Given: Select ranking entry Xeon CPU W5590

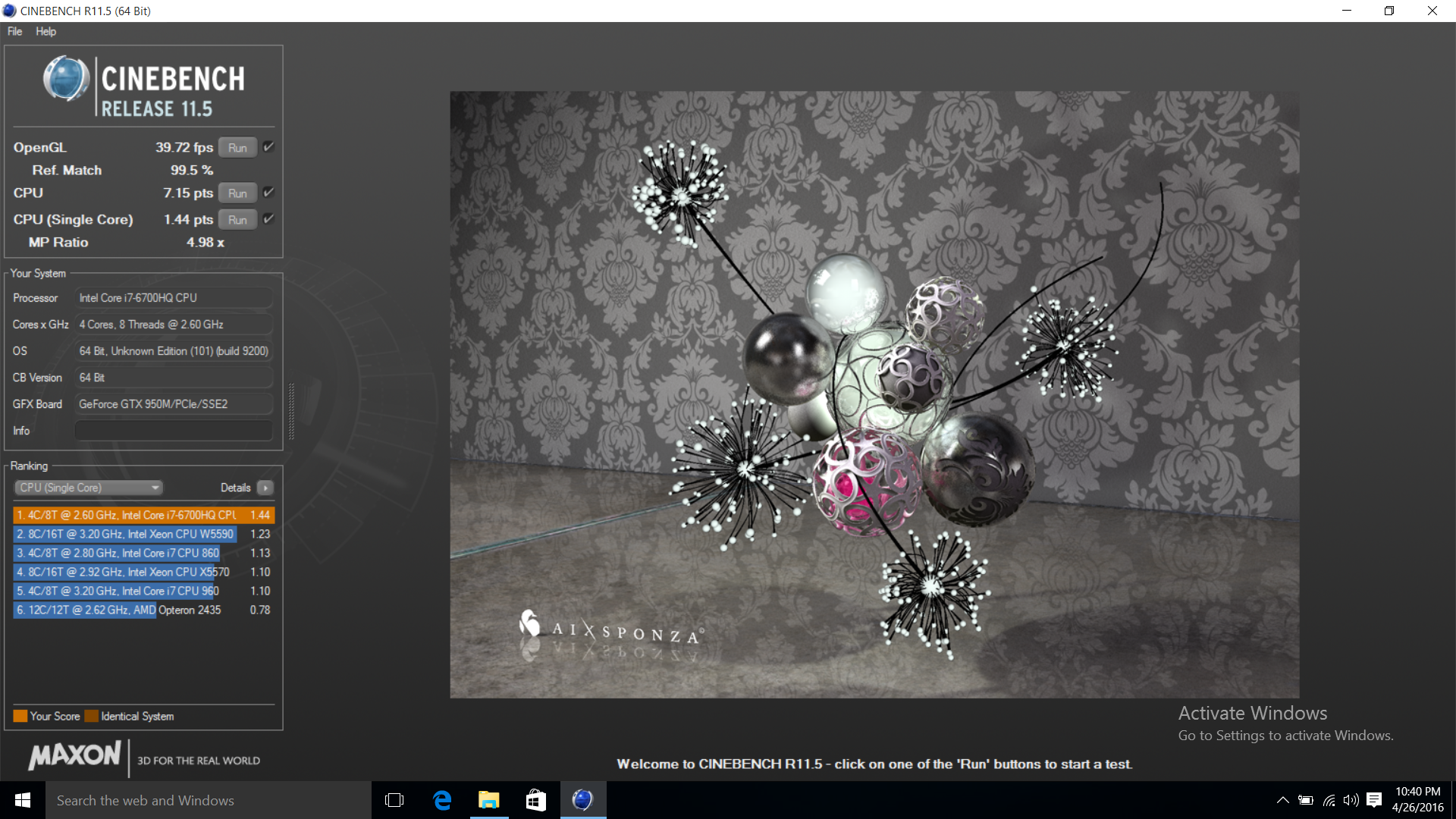Looking at the screenshot, I should click(x=143, y=534).
